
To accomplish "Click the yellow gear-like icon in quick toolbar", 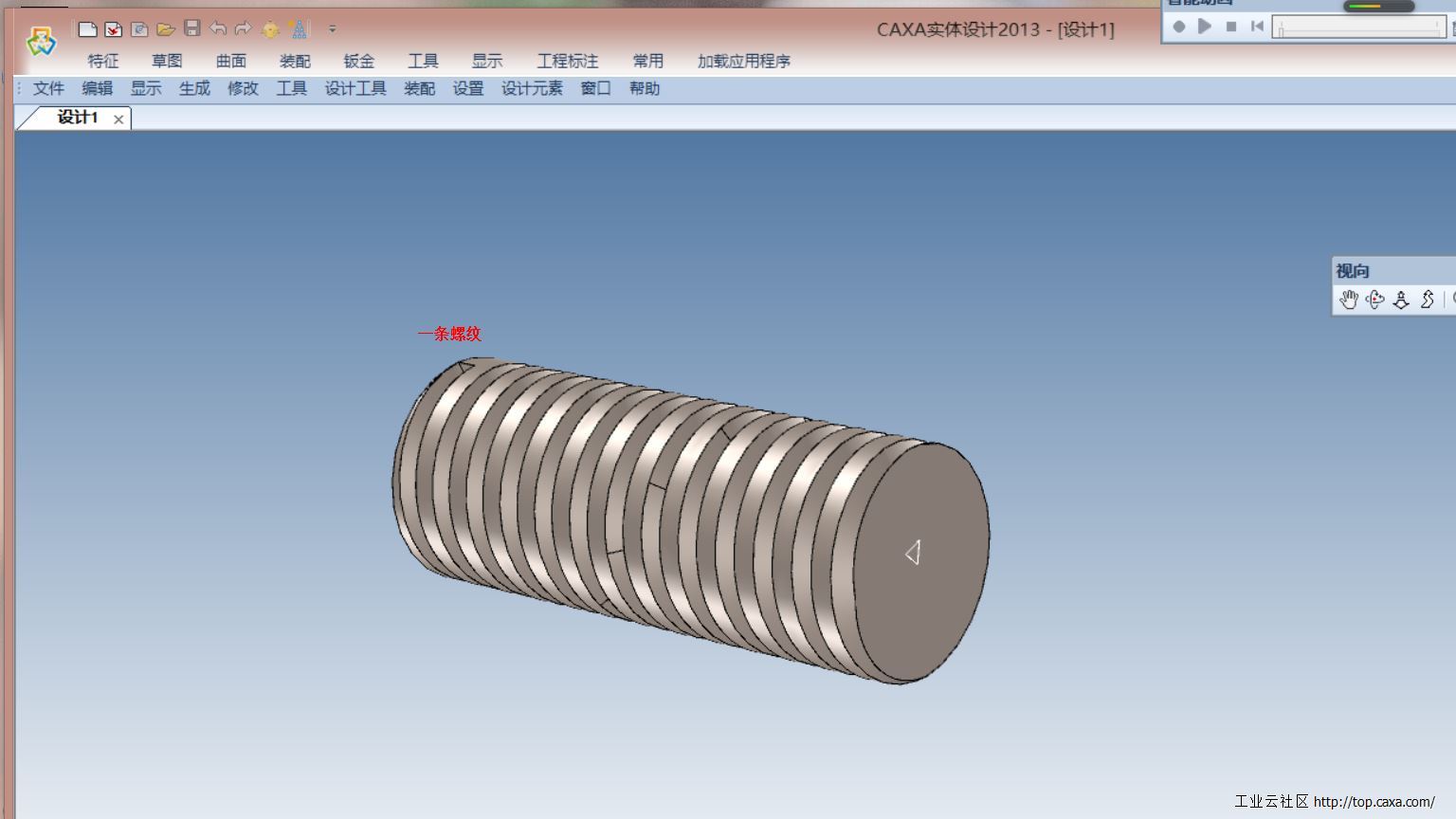I will pos(270,29).
